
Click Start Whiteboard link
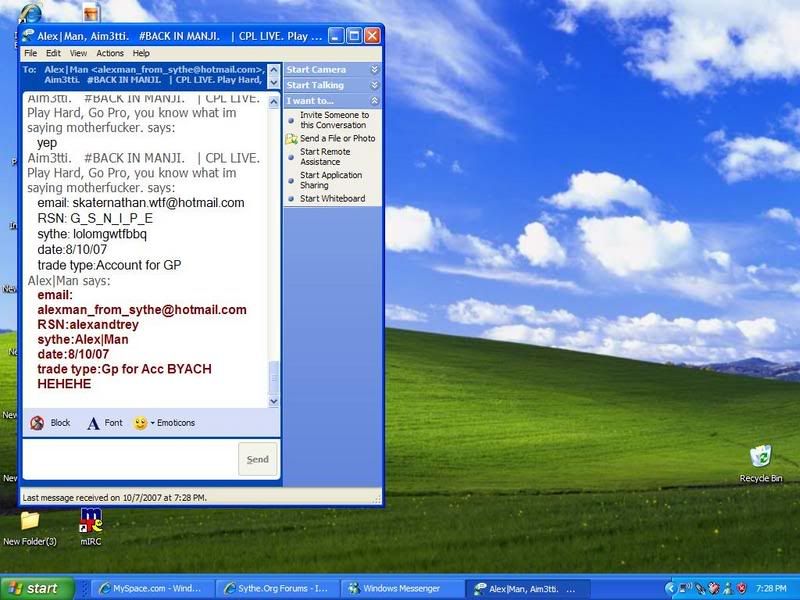(x=332, y=198)
